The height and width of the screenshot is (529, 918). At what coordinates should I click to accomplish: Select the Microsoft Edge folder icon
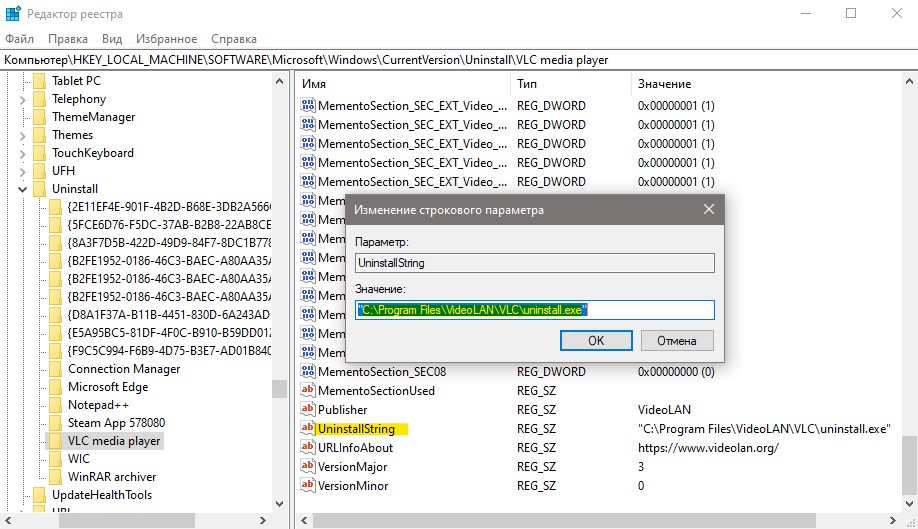click(x=56, y=387)
